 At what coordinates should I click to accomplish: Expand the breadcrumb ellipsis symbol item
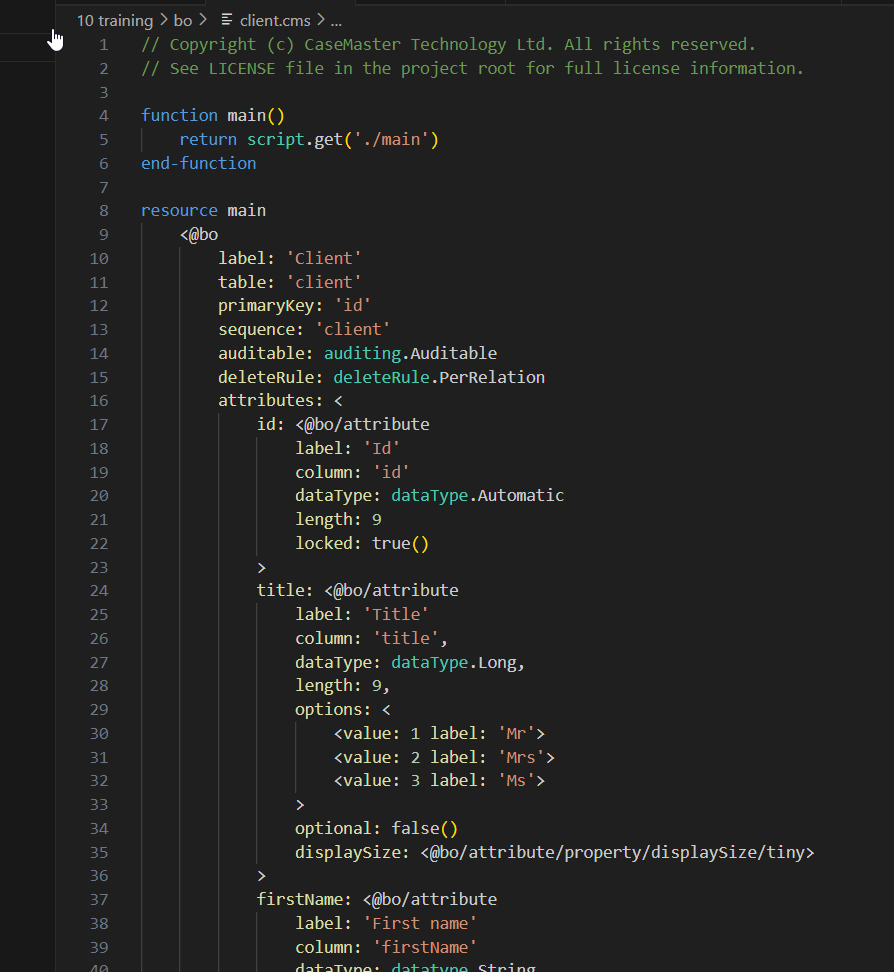pyautogui.click(x=336, y=20)
